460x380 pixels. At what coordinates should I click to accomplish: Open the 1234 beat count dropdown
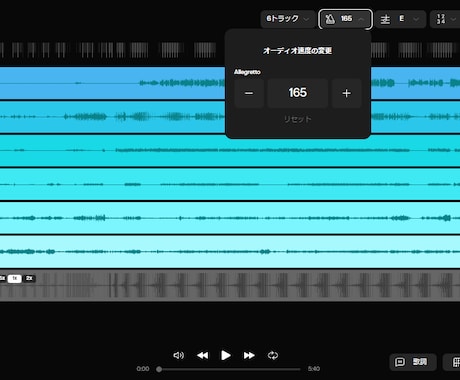point(445,19)
